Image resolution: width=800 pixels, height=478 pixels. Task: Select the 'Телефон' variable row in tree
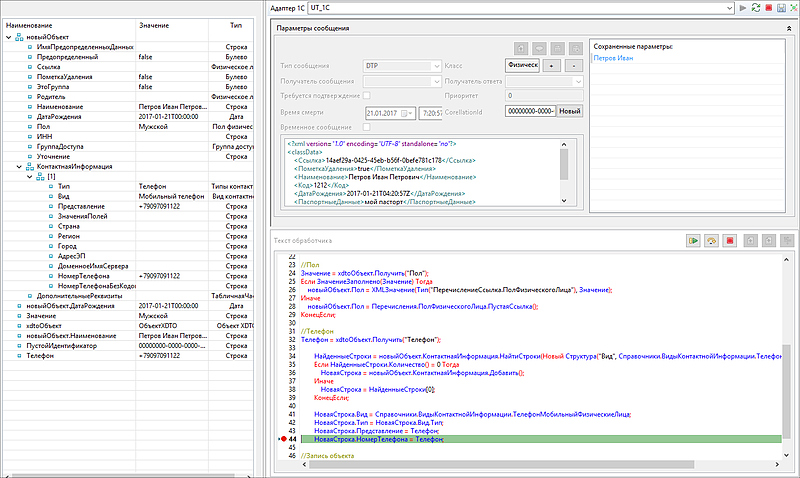pyautogui.click(x=40, y=354)
